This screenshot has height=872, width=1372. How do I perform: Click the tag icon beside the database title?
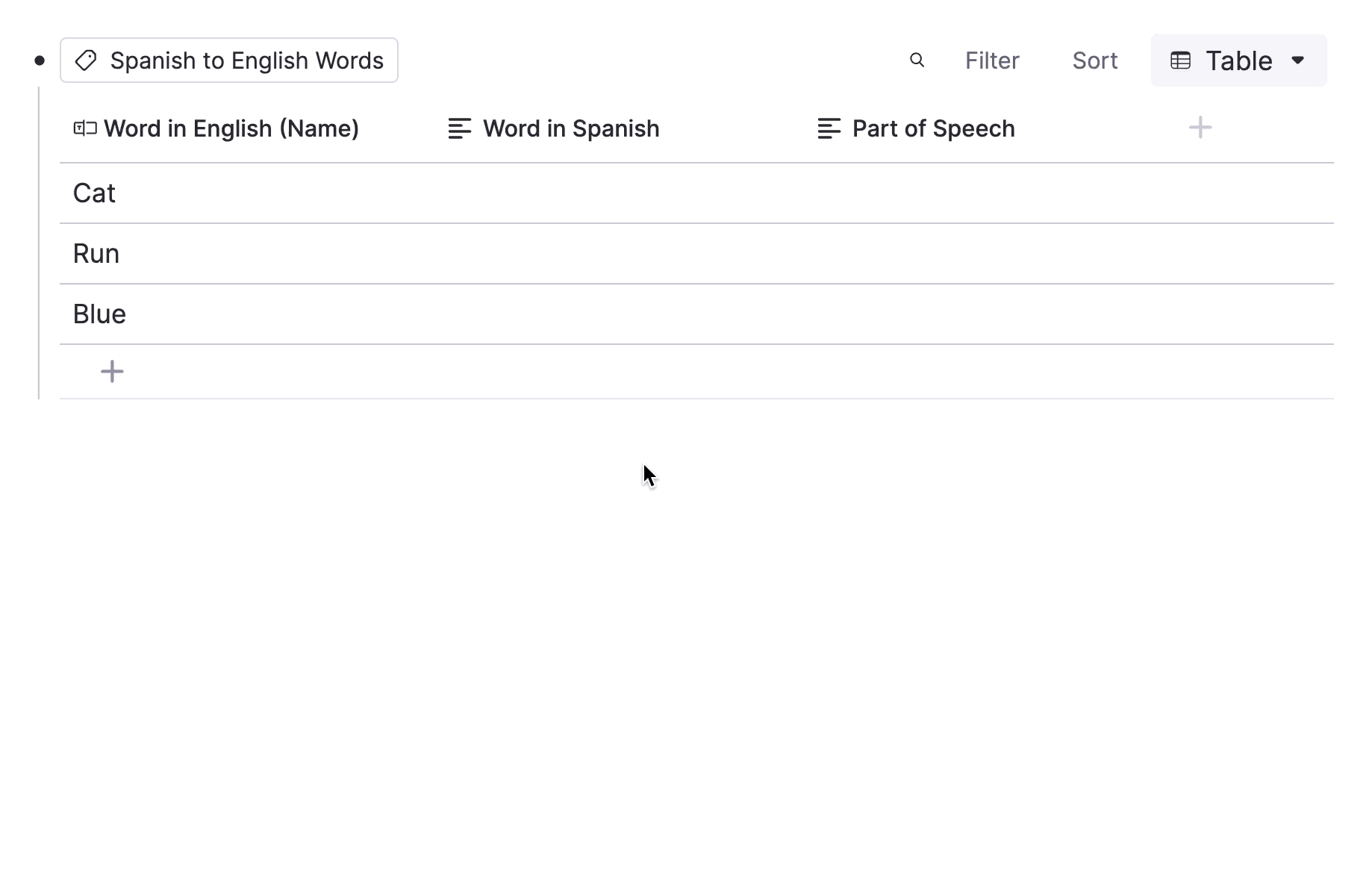86,60
